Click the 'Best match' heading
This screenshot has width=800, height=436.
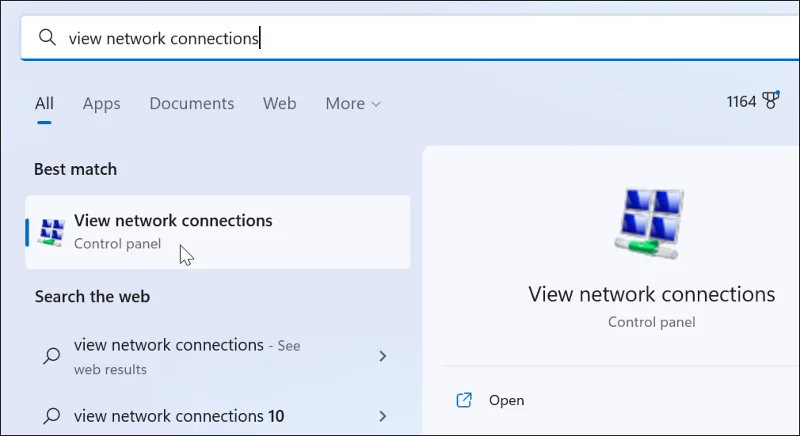coord(76,169)
